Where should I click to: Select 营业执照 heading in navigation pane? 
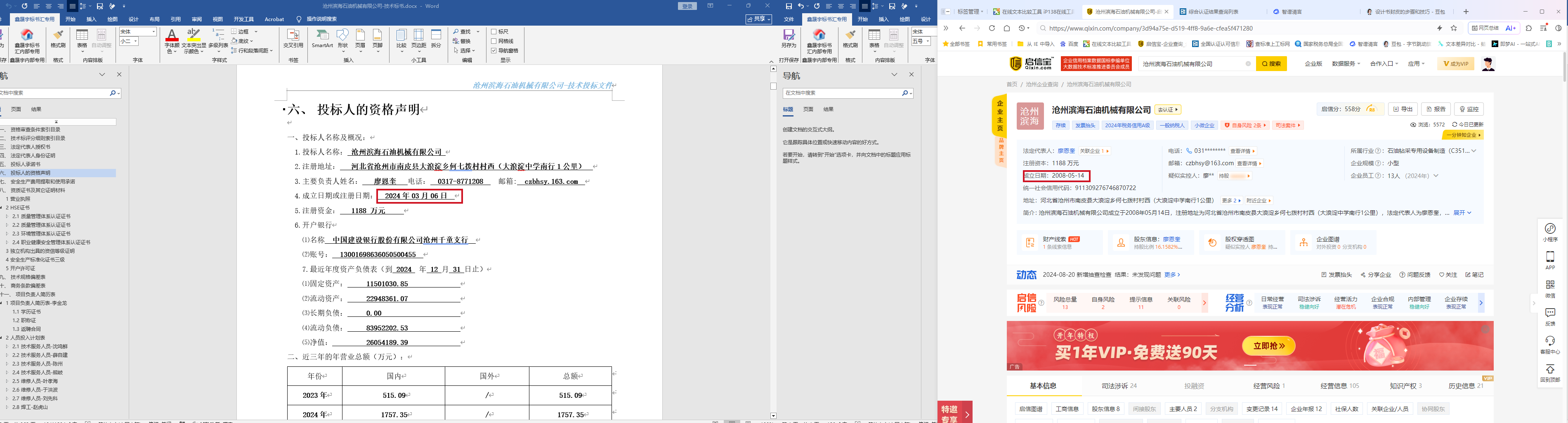pyautogui.click(x=18, y=199)
